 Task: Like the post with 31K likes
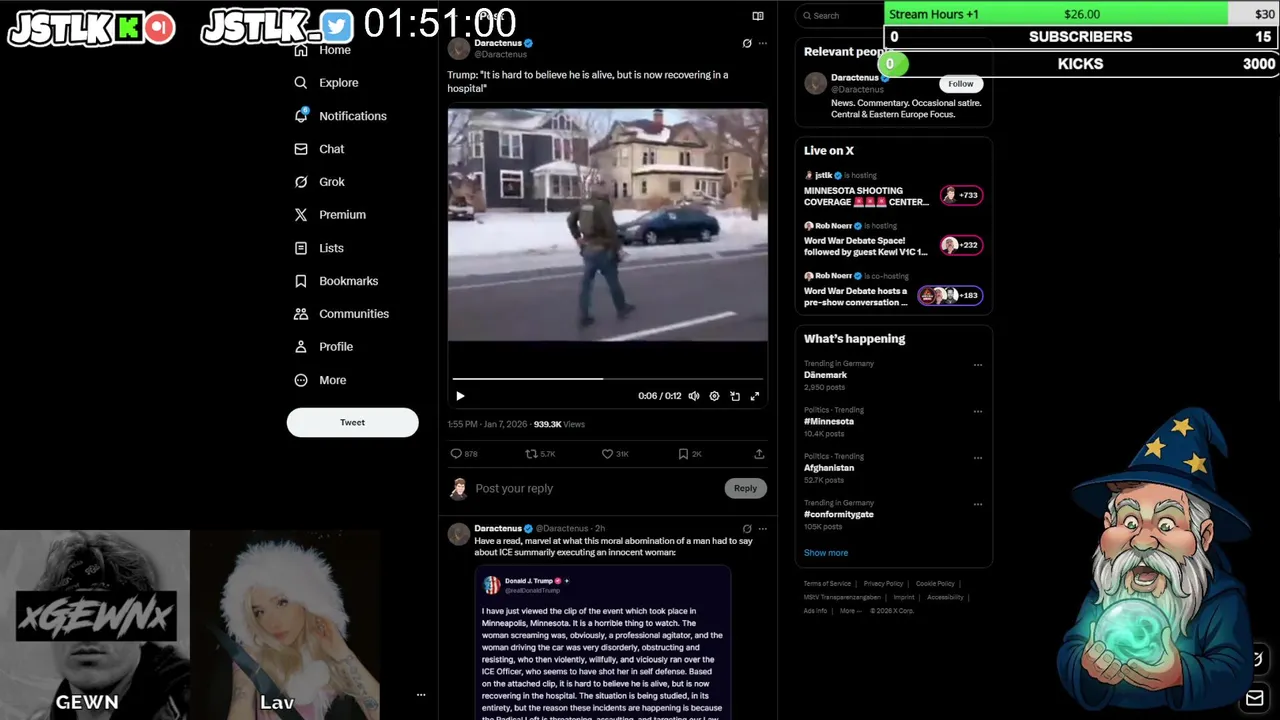coord(614,454)
